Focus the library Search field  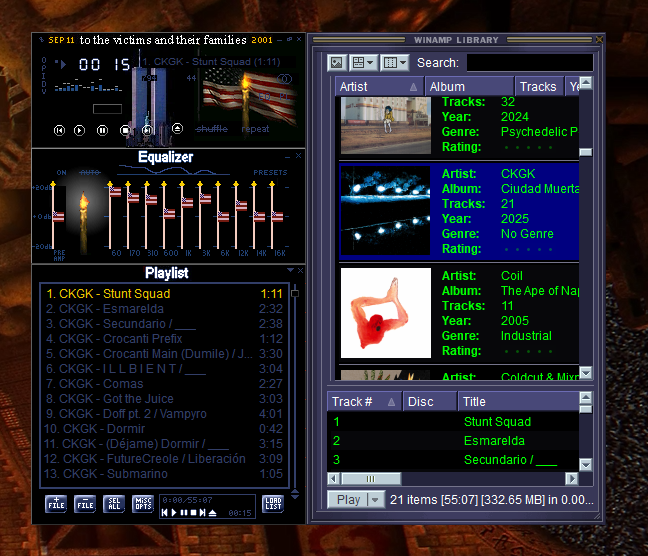tap(530, 63)
